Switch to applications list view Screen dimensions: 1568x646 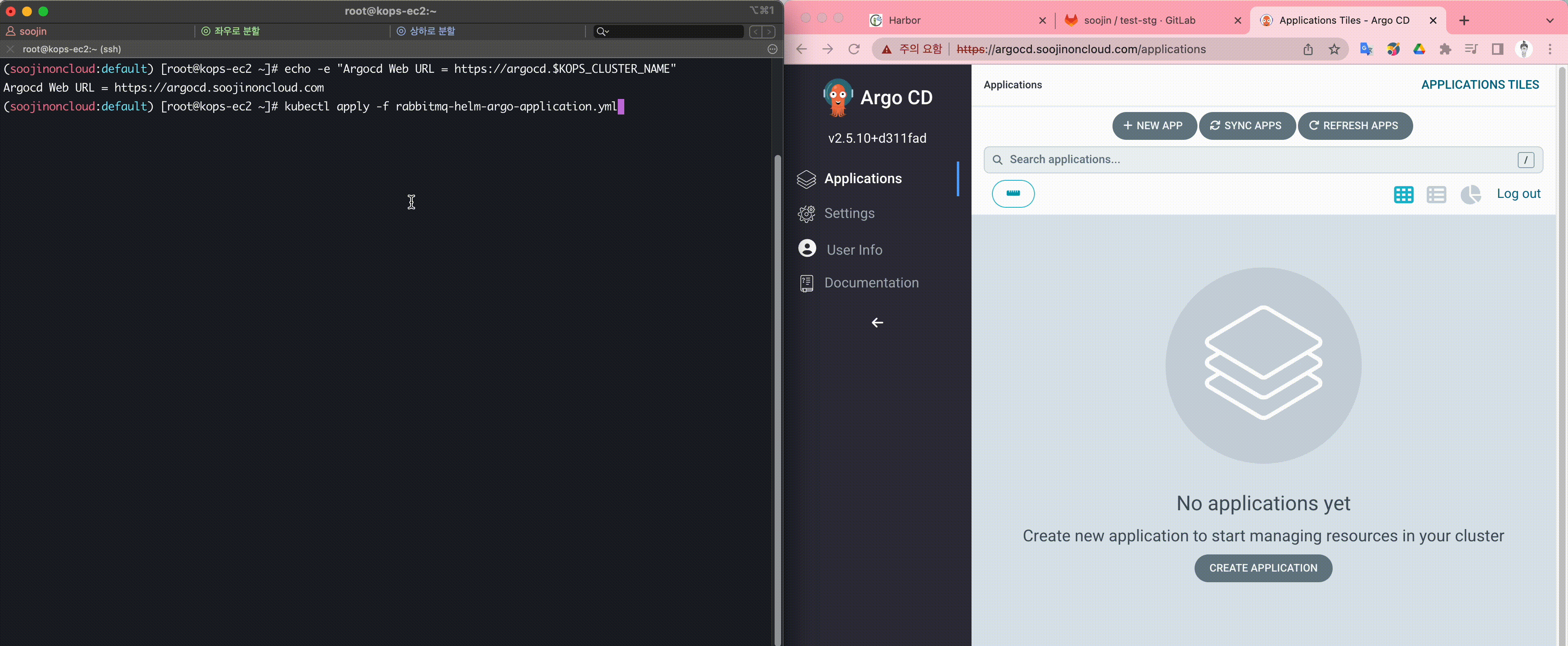[1436, 194]
